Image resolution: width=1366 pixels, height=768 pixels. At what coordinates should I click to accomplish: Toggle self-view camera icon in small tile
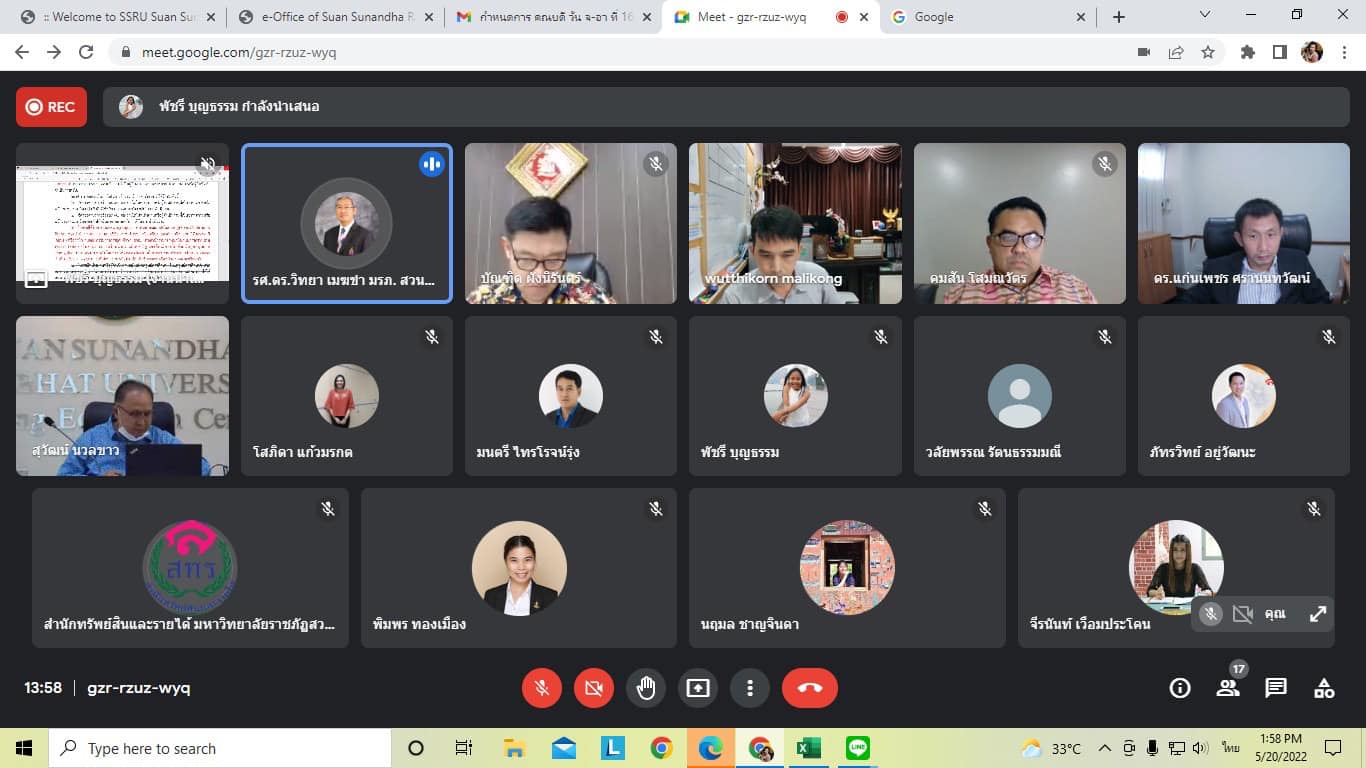coord(1243,614)
